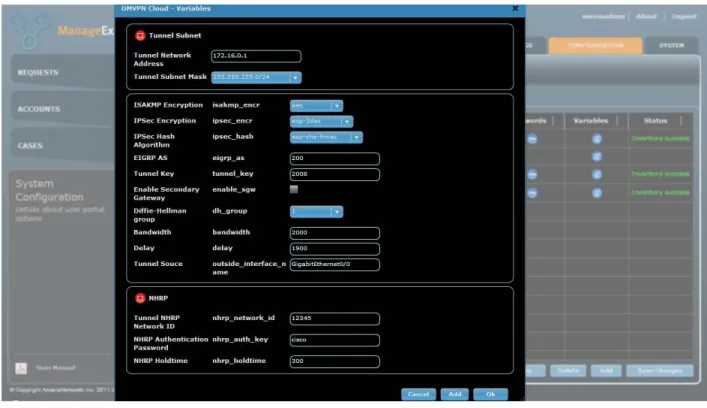Click the NHRP Authentication Password field

335,340
